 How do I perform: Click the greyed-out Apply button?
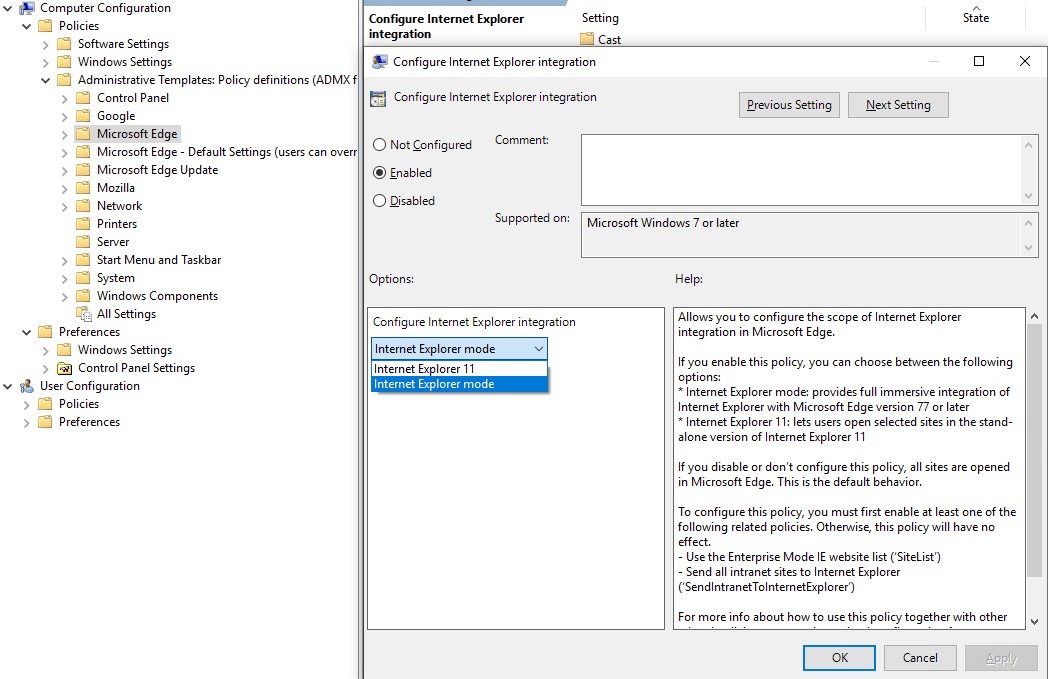tap(1001, 658)
